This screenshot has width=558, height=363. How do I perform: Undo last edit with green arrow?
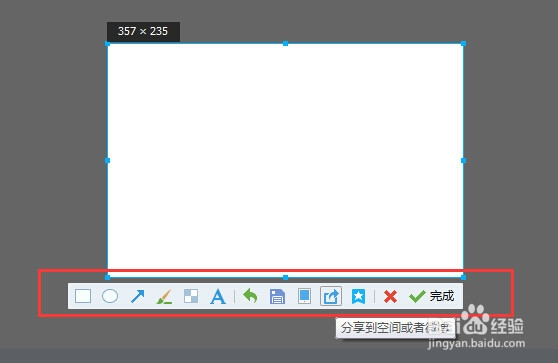coord(250,296)
